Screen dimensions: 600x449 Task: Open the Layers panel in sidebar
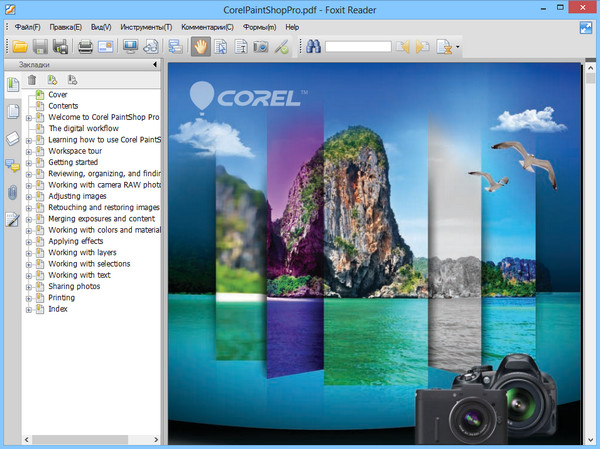pos(13,138)
